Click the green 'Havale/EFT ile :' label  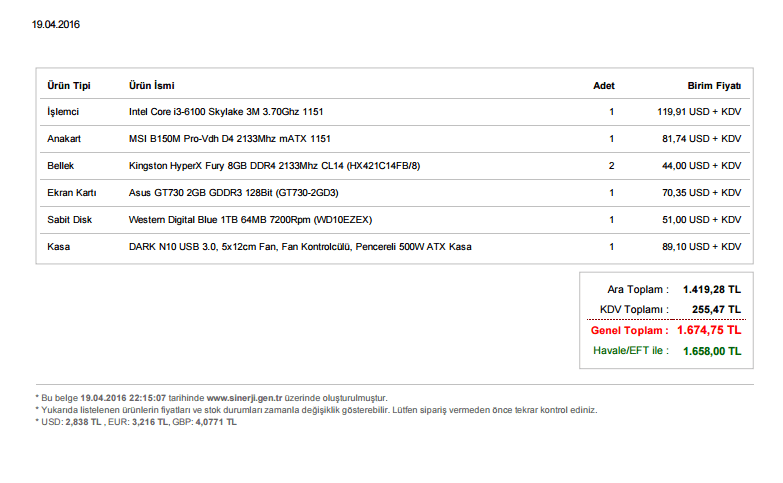pyautogui.click(x=631, y=351)
